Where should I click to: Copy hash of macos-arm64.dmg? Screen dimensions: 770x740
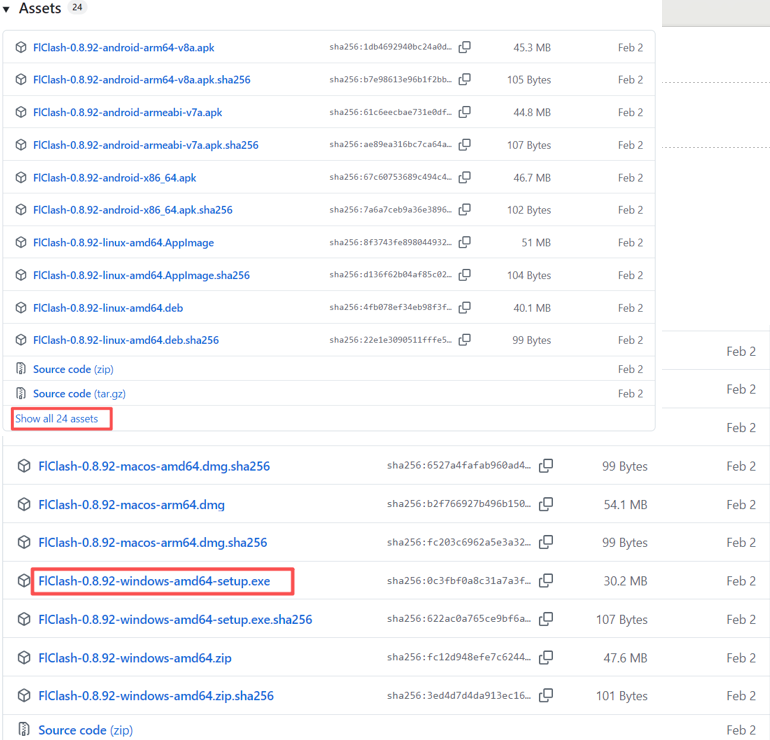point(546,505)
